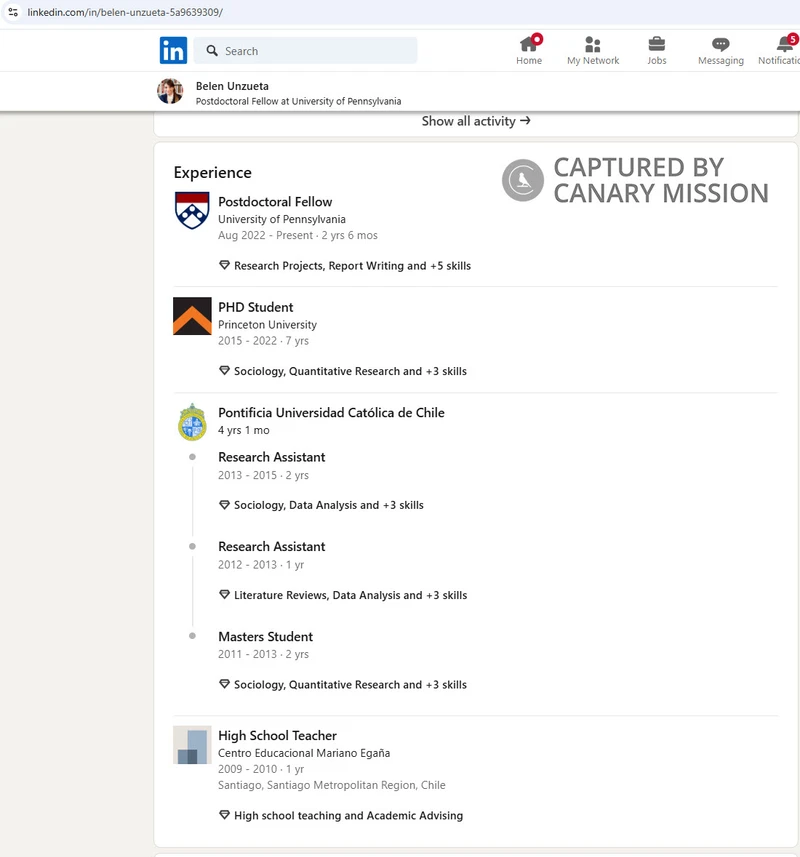
Task: Open Sociology, Data Analysis and +3 skills
Action: point(329,505)
